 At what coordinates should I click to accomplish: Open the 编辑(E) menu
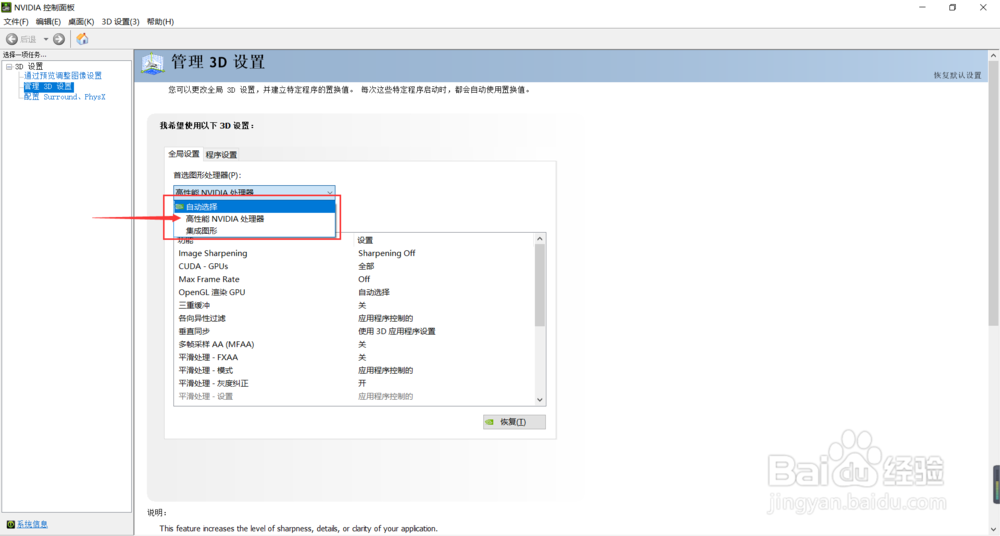pyautogui.click(x=48, y=22)
